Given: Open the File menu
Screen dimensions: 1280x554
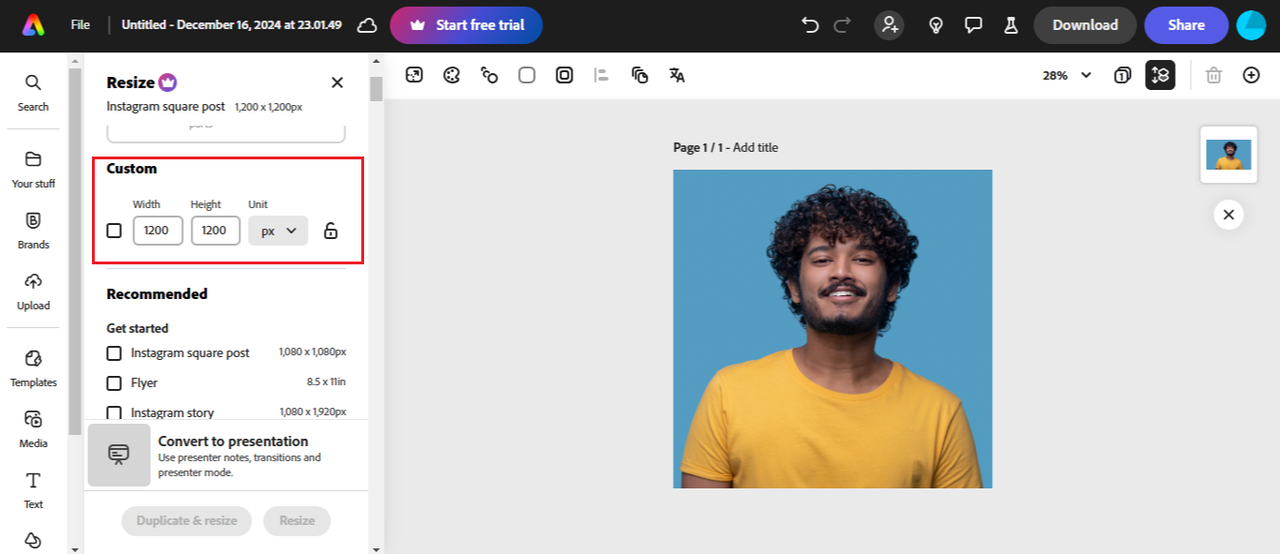Looking at the screenshot, I should (80, 25).
